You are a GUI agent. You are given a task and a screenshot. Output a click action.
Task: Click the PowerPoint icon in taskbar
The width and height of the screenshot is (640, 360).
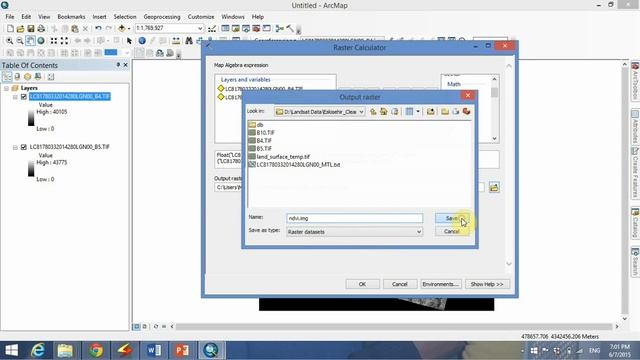pyautogui.click(x=182, y=350)
